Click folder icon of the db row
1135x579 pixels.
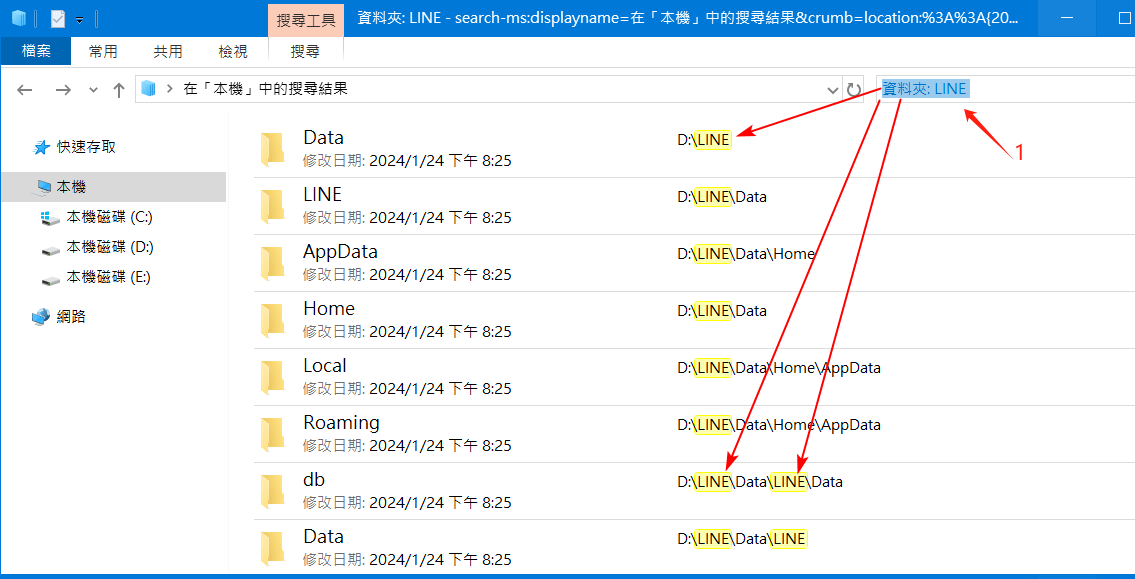pyautogui.click(x=272, y=490)
